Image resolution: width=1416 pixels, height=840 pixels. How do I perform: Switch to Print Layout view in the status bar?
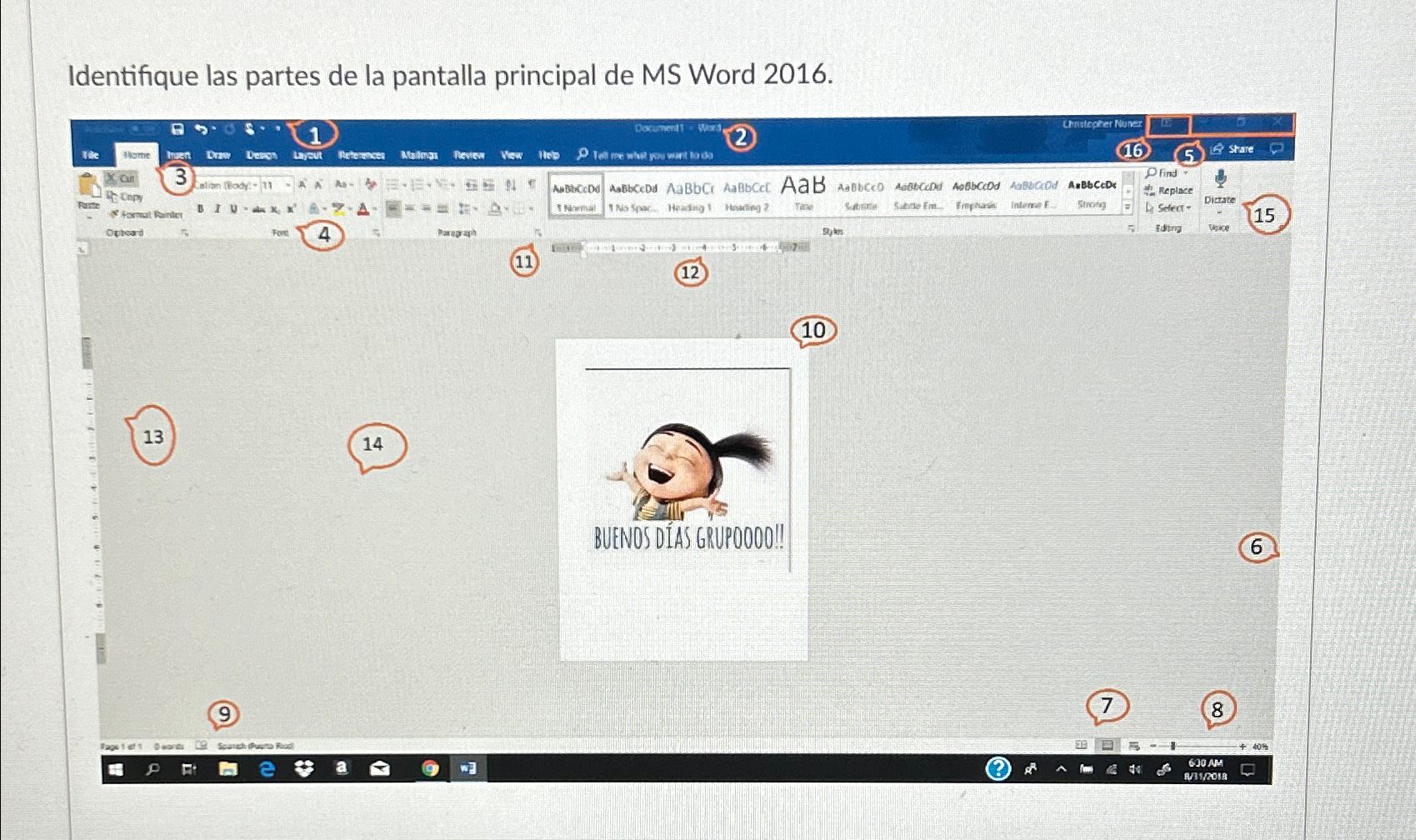[1107, 745]
